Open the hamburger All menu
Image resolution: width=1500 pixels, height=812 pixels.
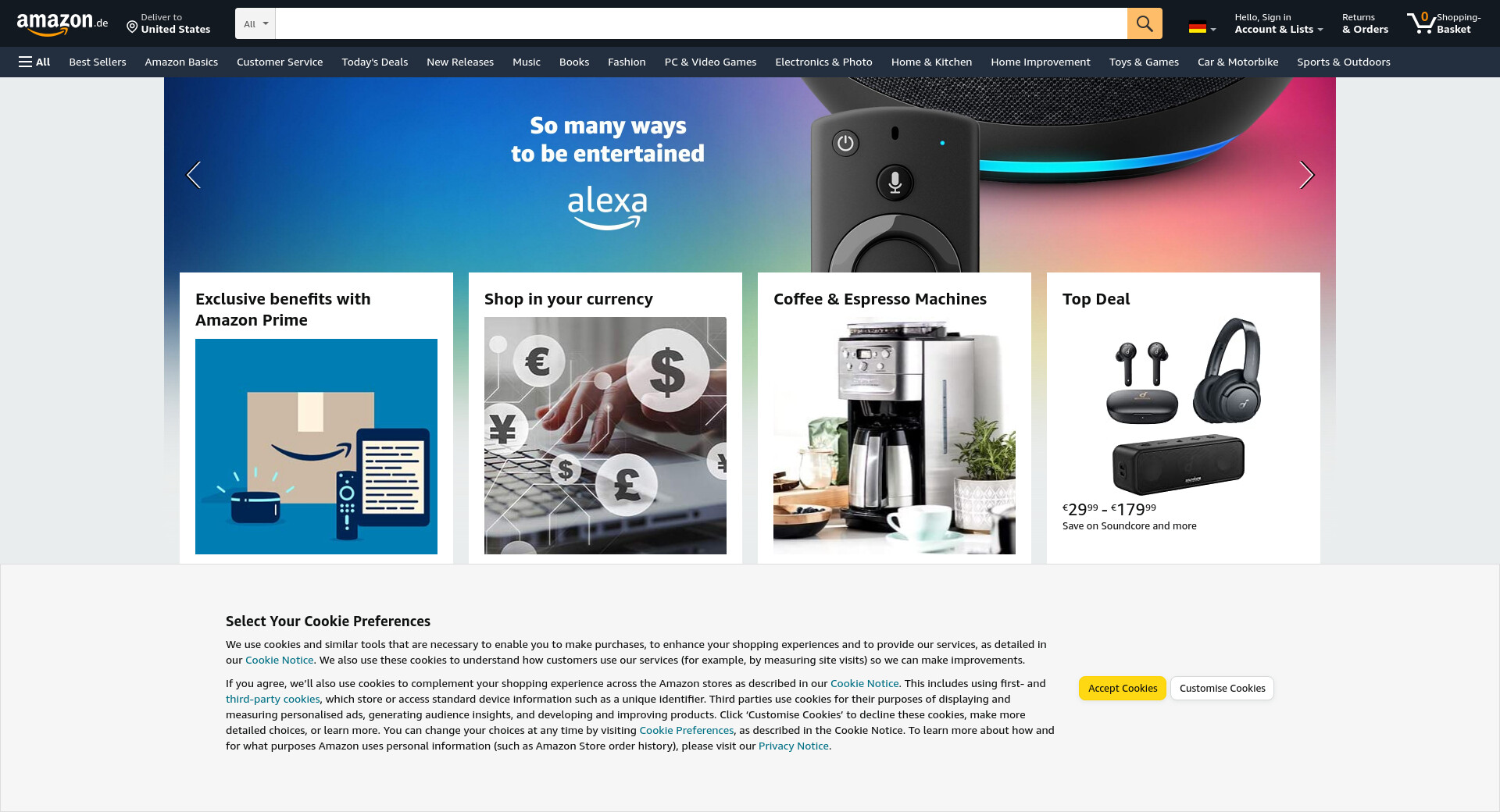(x=34, y=62)
